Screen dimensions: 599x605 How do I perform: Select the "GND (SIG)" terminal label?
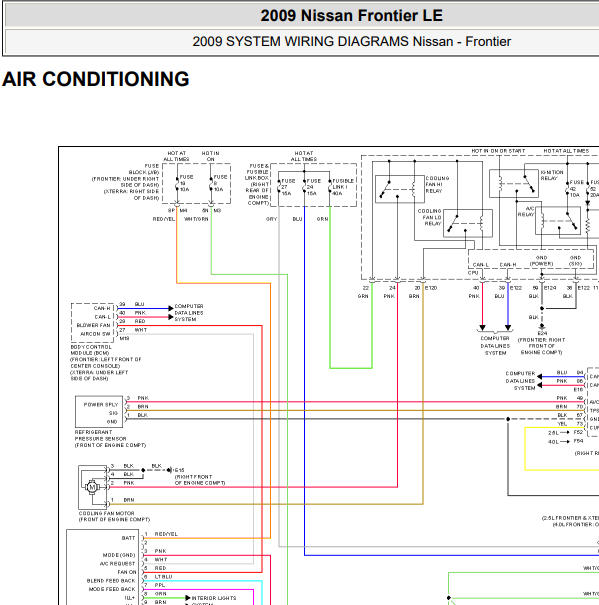575,260
